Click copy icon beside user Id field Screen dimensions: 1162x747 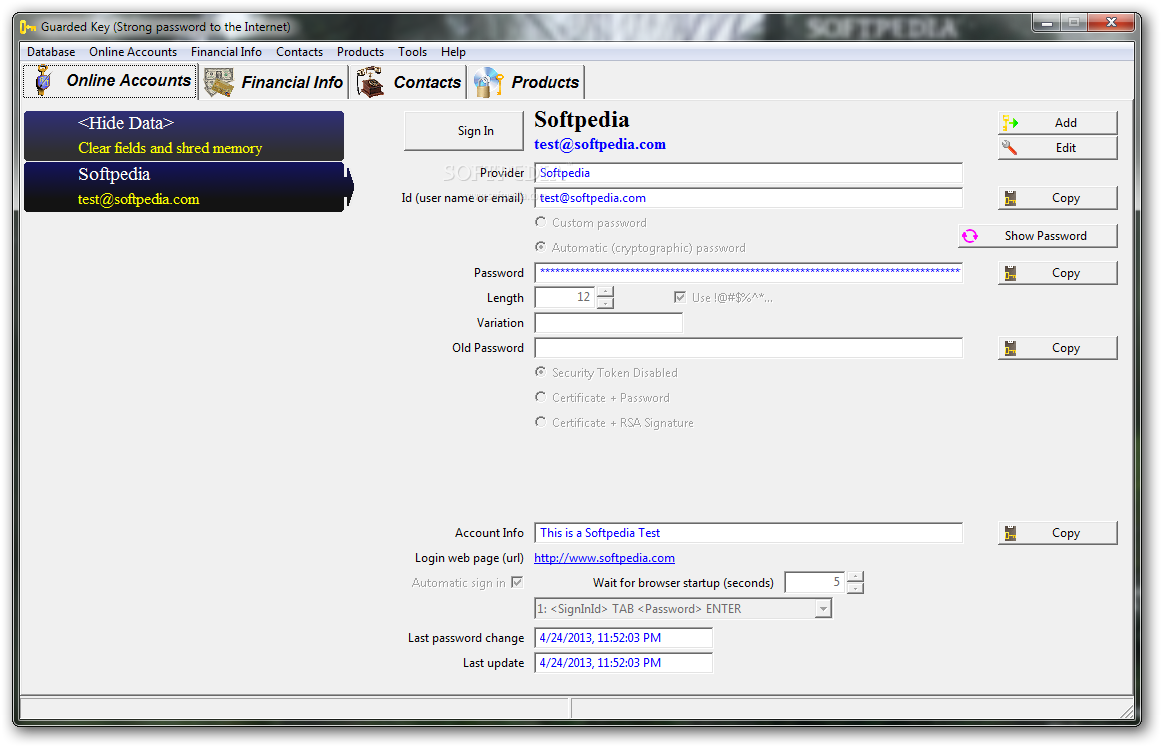(x=1010, y=199)
